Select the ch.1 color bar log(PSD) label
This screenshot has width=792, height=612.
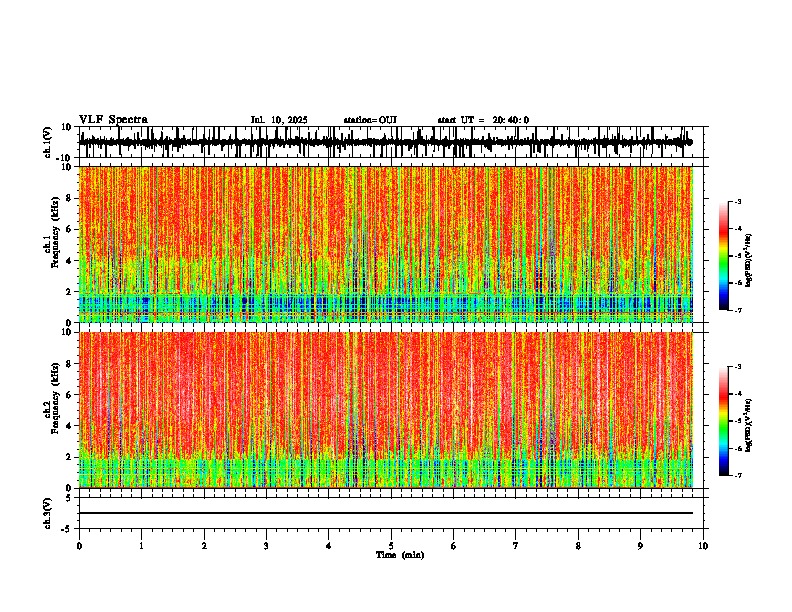click(x=749, y=260)
